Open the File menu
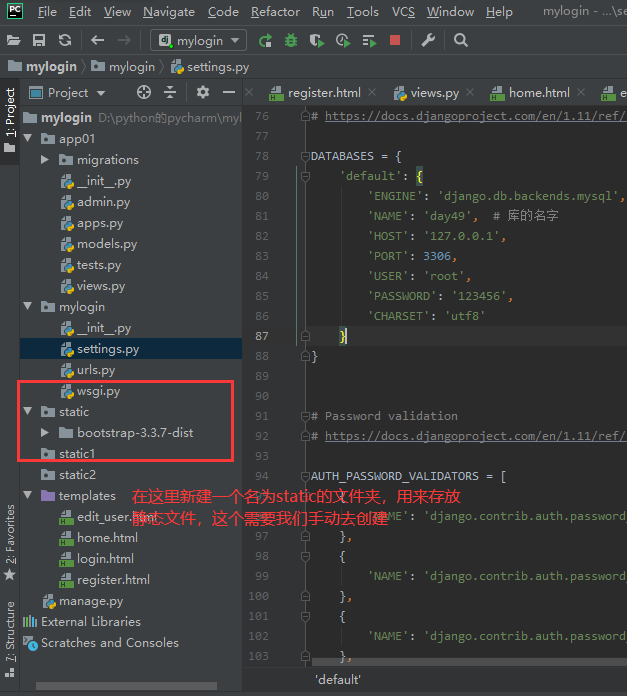This screenshot has height=696, width=627. pos(47,12)
